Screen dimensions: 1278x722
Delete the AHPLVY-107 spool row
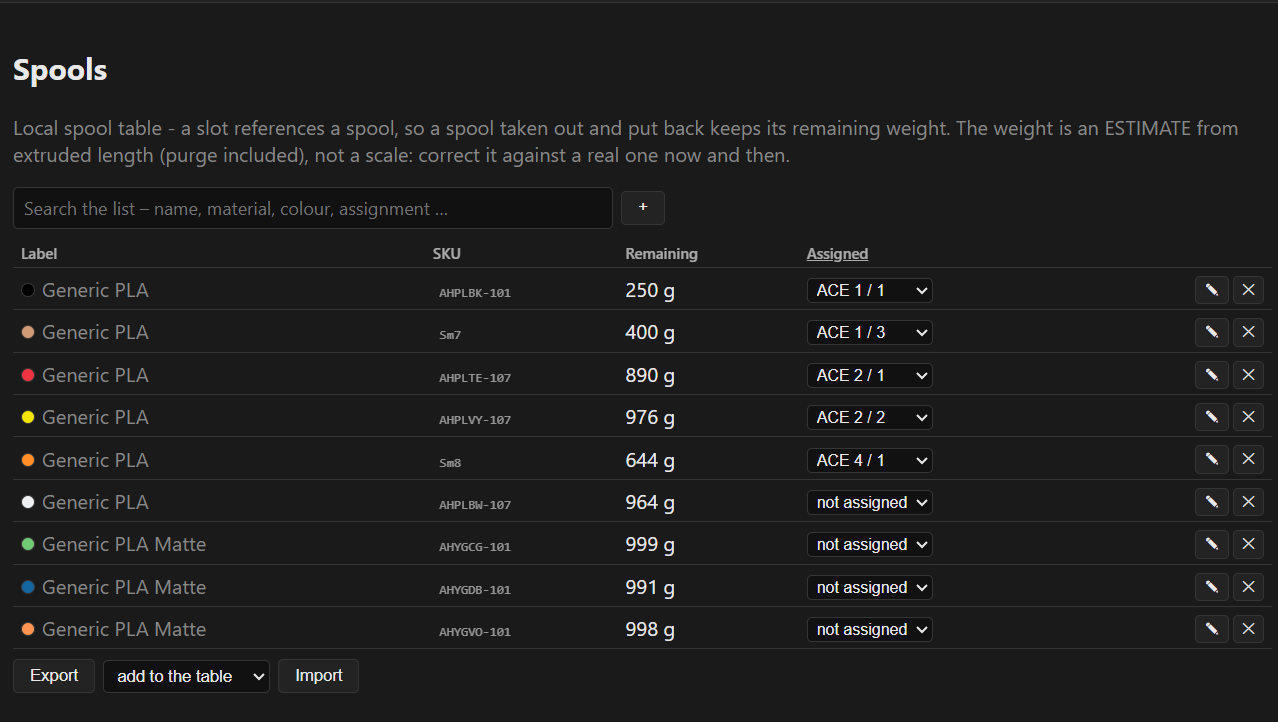click(1248, 417)
